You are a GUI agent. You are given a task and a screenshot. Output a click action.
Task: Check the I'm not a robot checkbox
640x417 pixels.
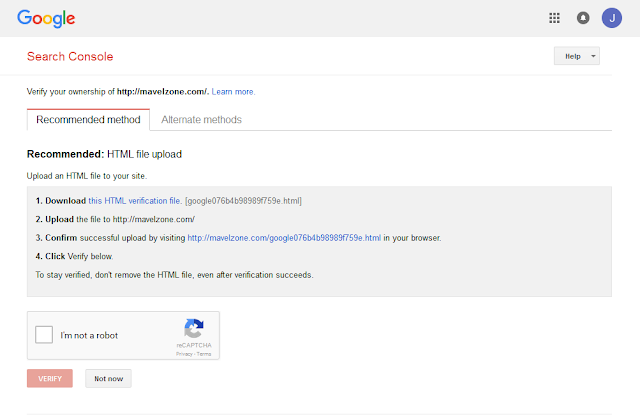44,335
